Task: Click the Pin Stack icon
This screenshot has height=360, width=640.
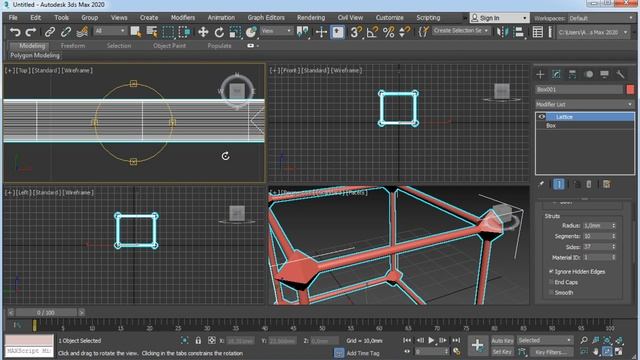Action: coord(541,184)
